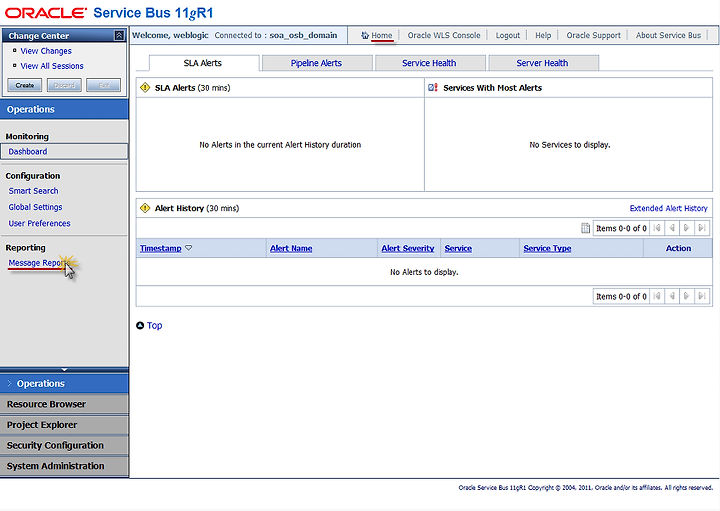Click the Logout link
Image resolution: width=720 pixels, height=511 pixels.
508,35
